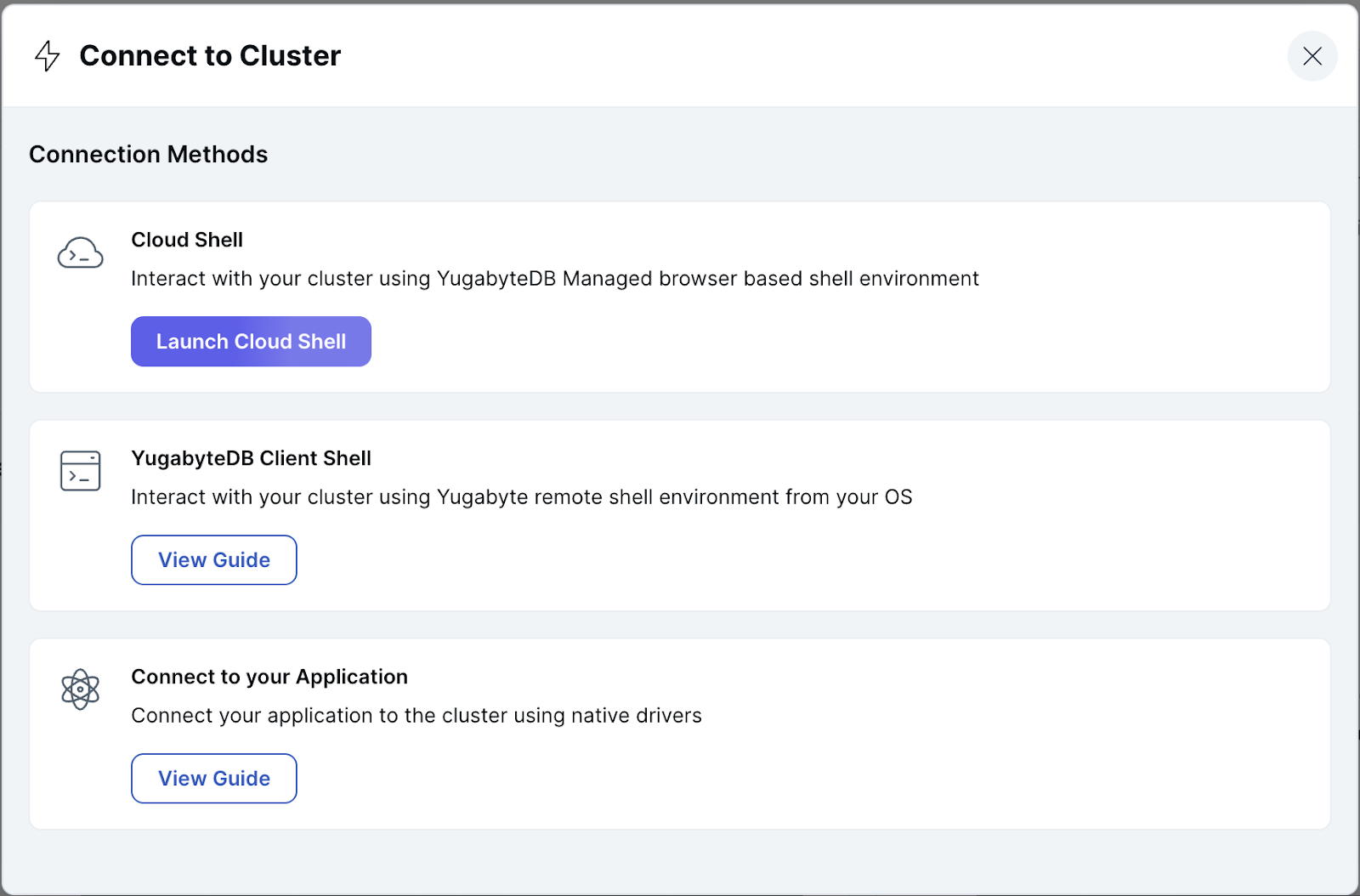Select the Connect to your Application heading

(269, 678)
